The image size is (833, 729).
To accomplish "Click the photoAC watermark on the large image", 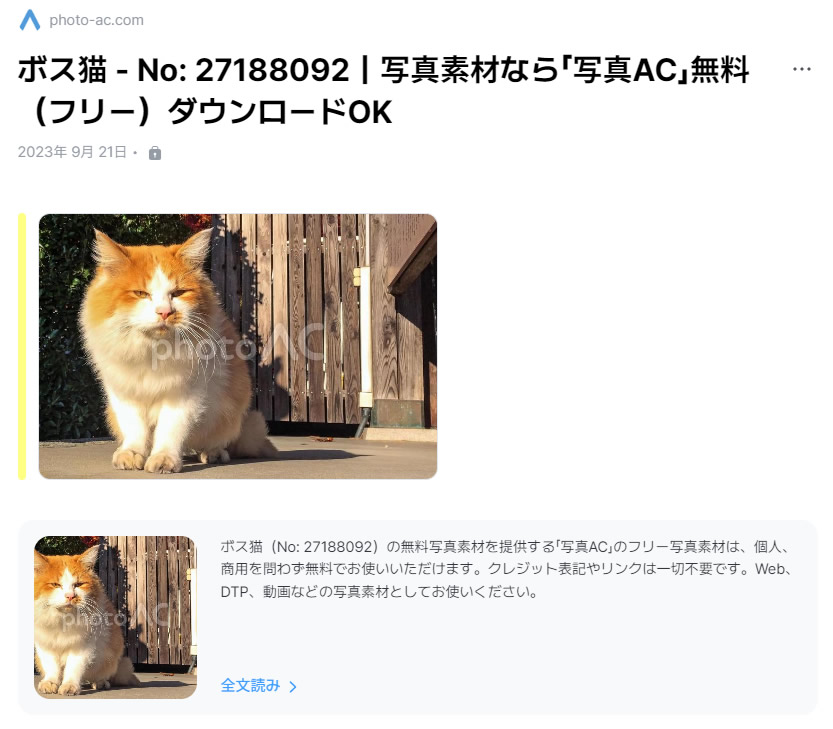I will tap(237, 345).
